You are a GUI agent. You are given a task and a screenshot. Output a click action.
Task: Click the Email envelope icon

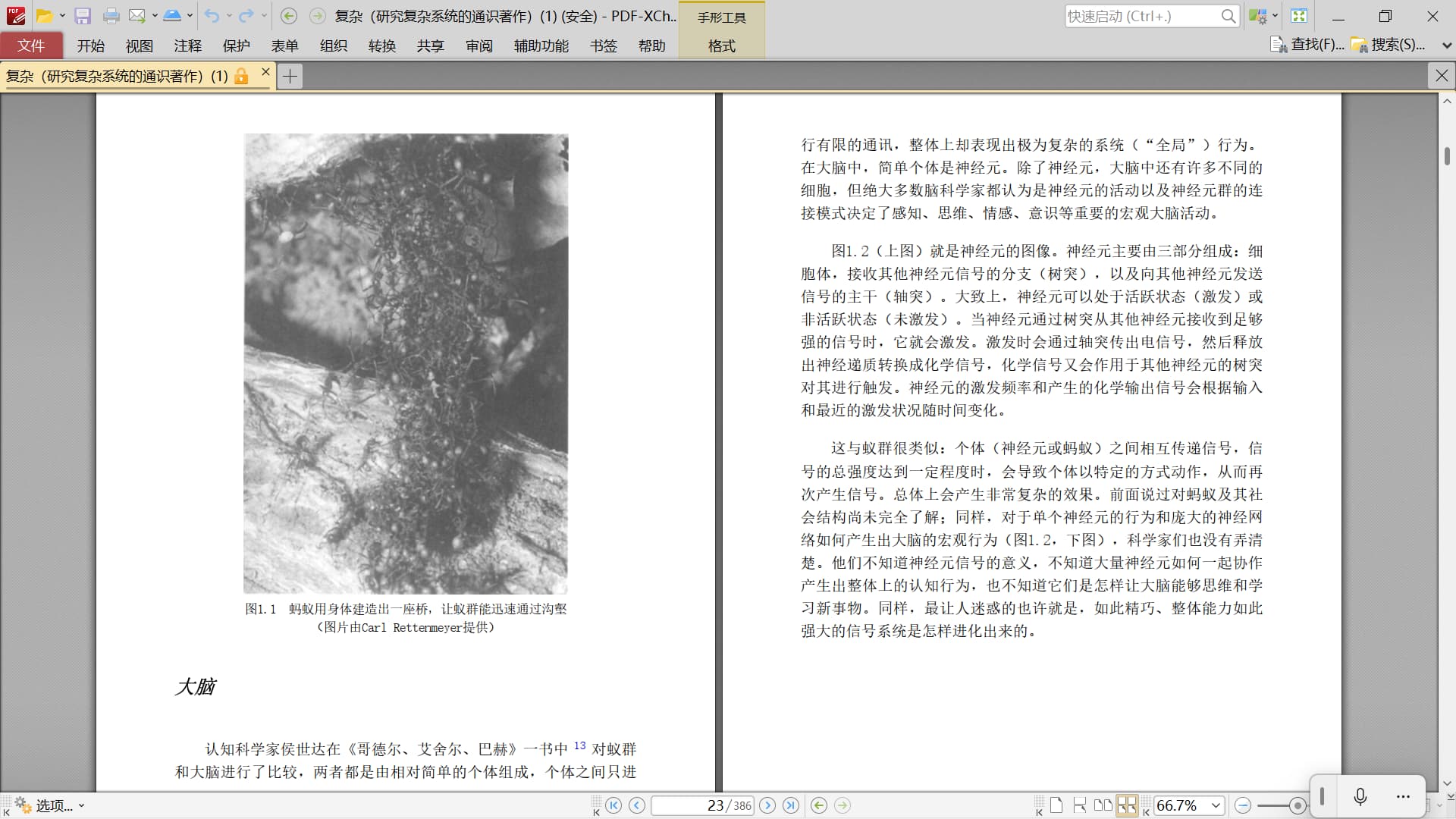point(136,16)
